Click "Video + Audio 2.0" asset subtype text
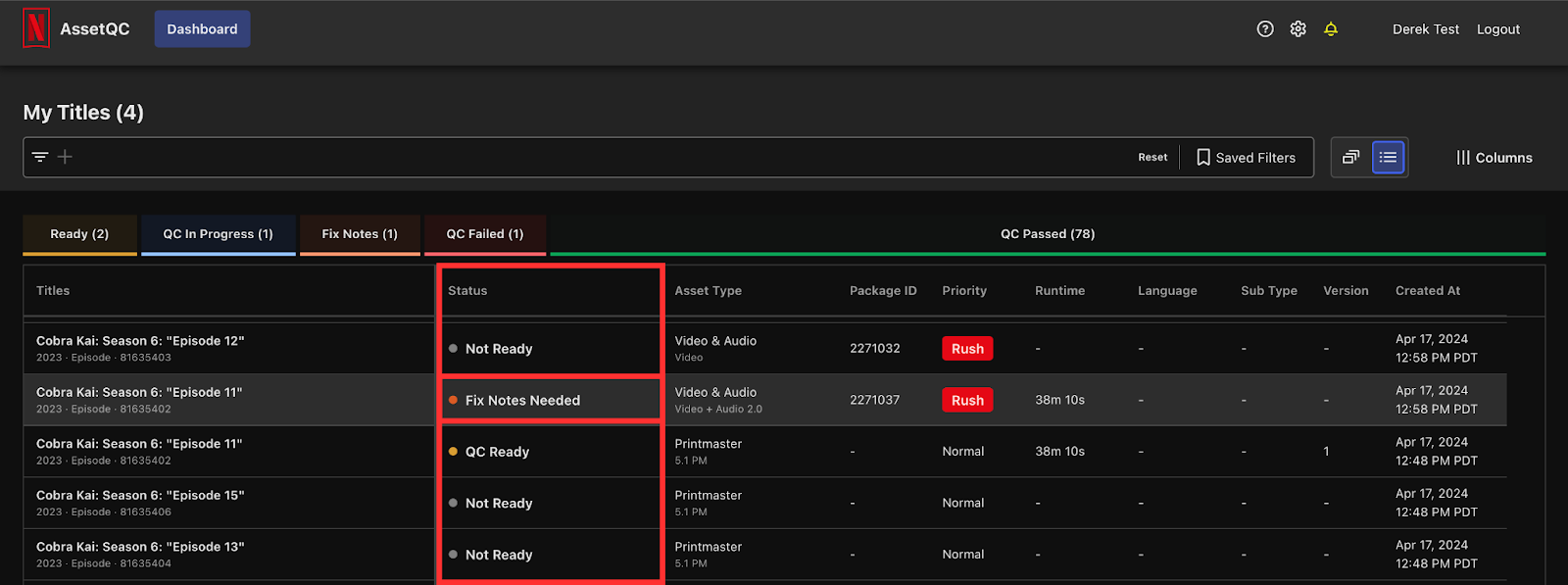 click(718, 410)
